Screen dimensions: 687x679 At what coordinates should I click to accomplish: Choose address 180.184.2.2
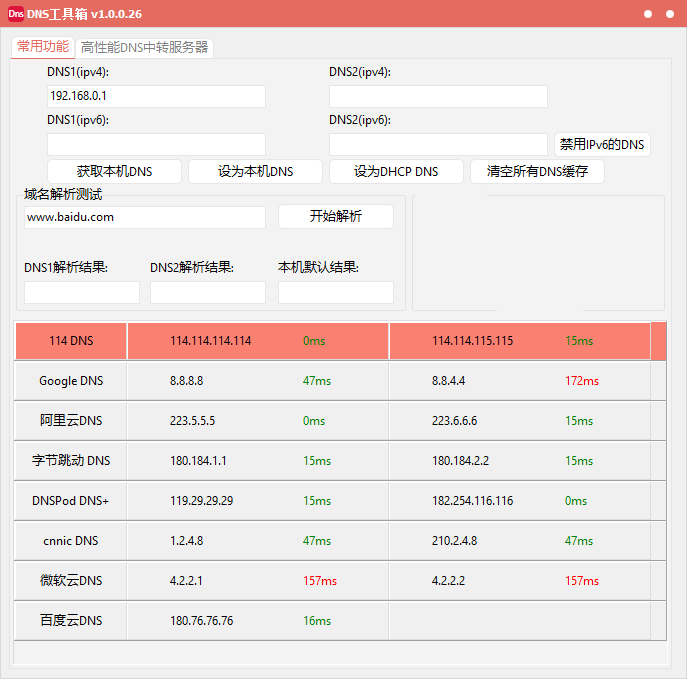pos(460,460)
